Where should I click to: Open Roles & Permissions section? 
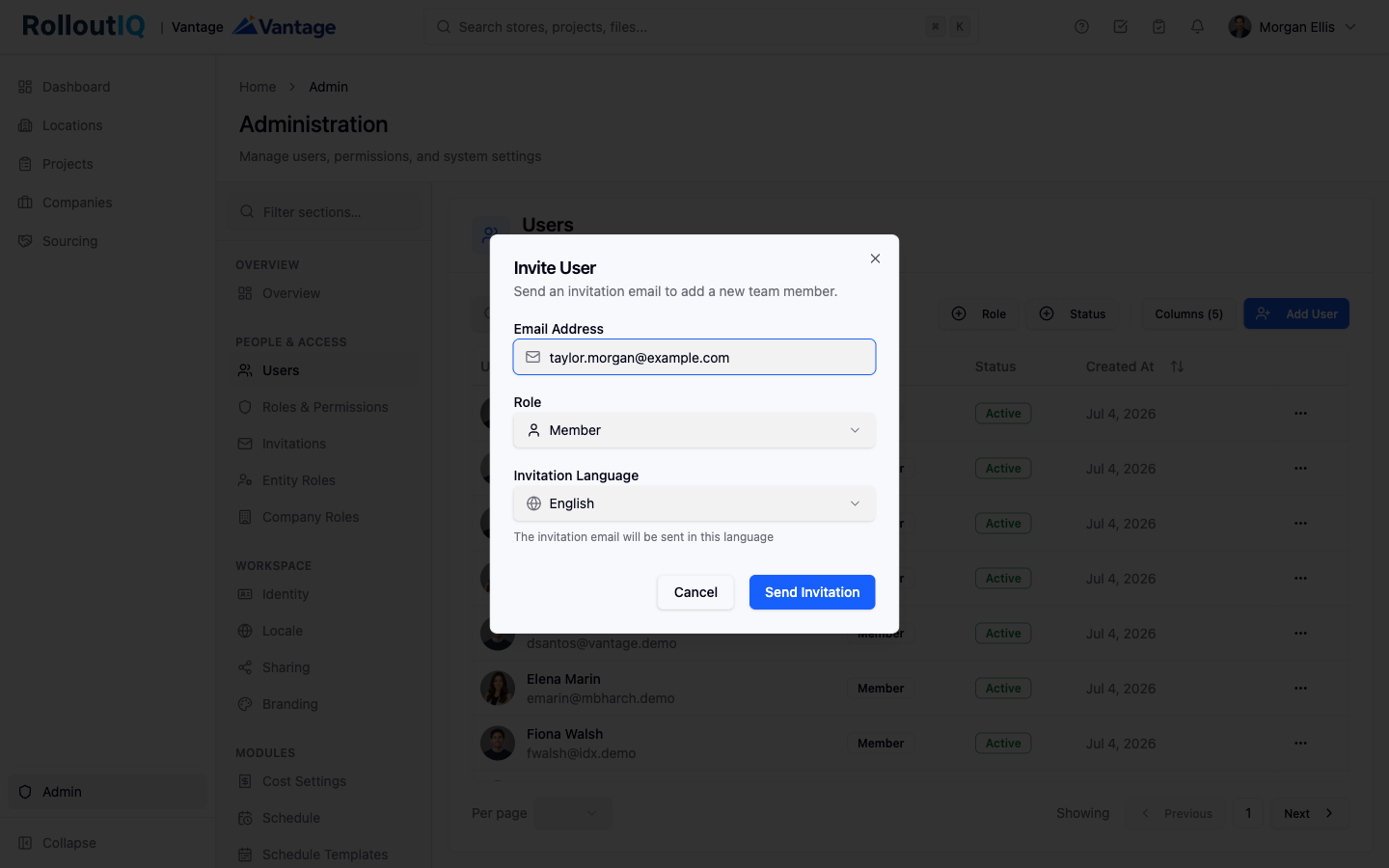(325, 407)
